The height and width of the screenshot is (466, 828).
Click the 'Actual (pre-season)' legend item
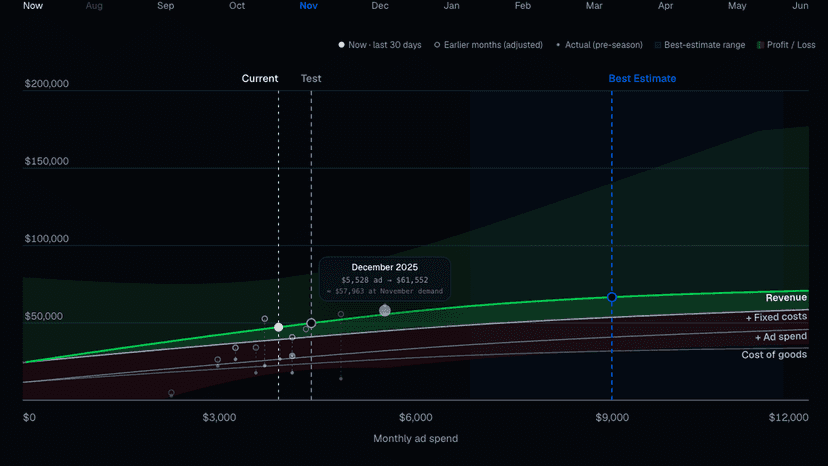[599, 45]
